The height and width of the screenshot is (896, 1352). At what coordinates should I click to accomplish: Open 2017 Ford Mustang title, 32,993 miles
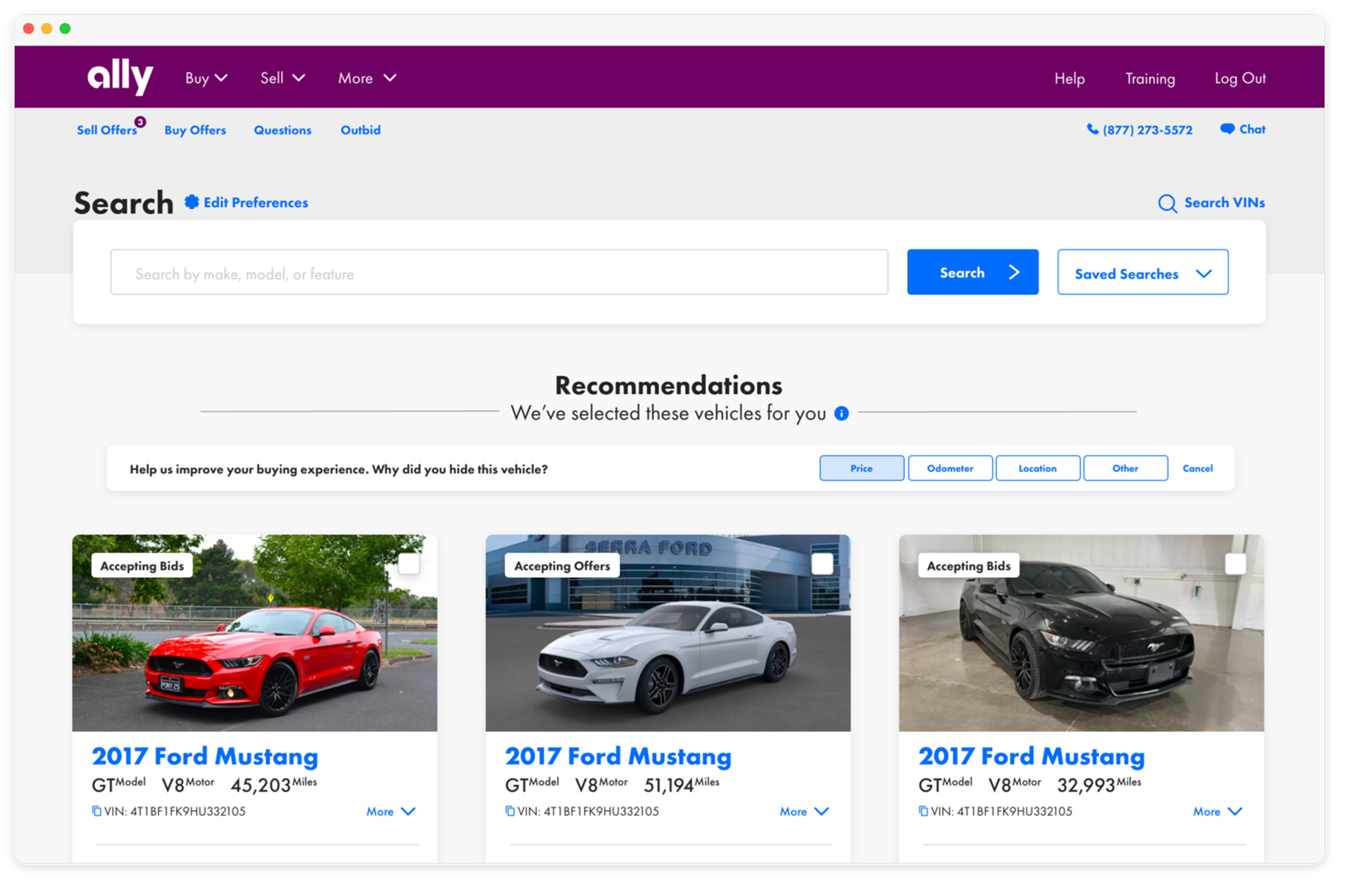point(1032,757)
